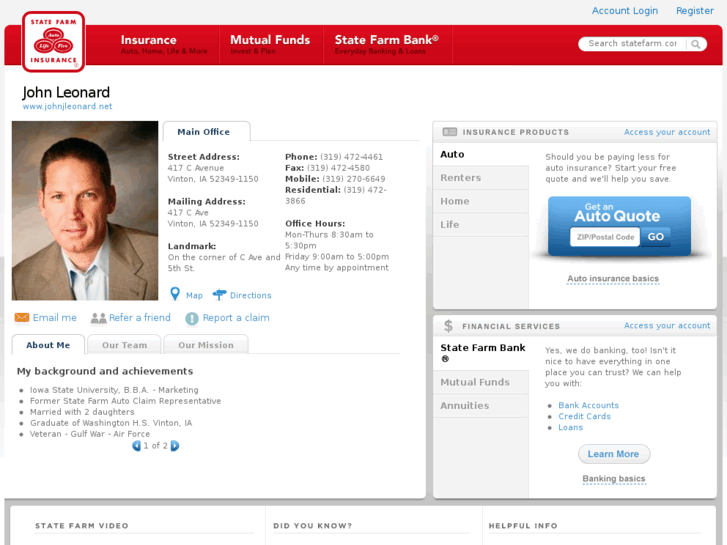Screen dimensions: 727x545
Task: Click the Register link
Action: [x=695, y=11]
